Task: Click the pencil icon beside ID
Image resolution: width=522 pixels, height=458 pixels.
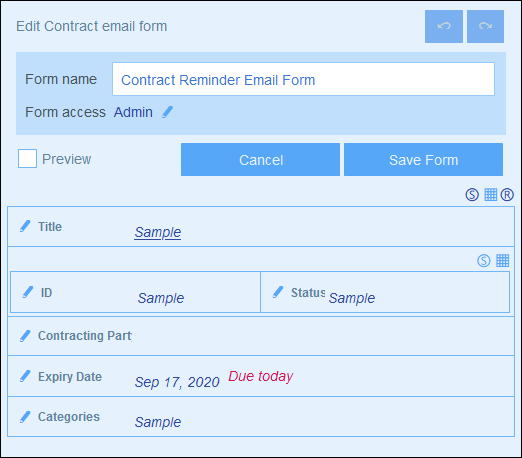Action: coord(28,292)
